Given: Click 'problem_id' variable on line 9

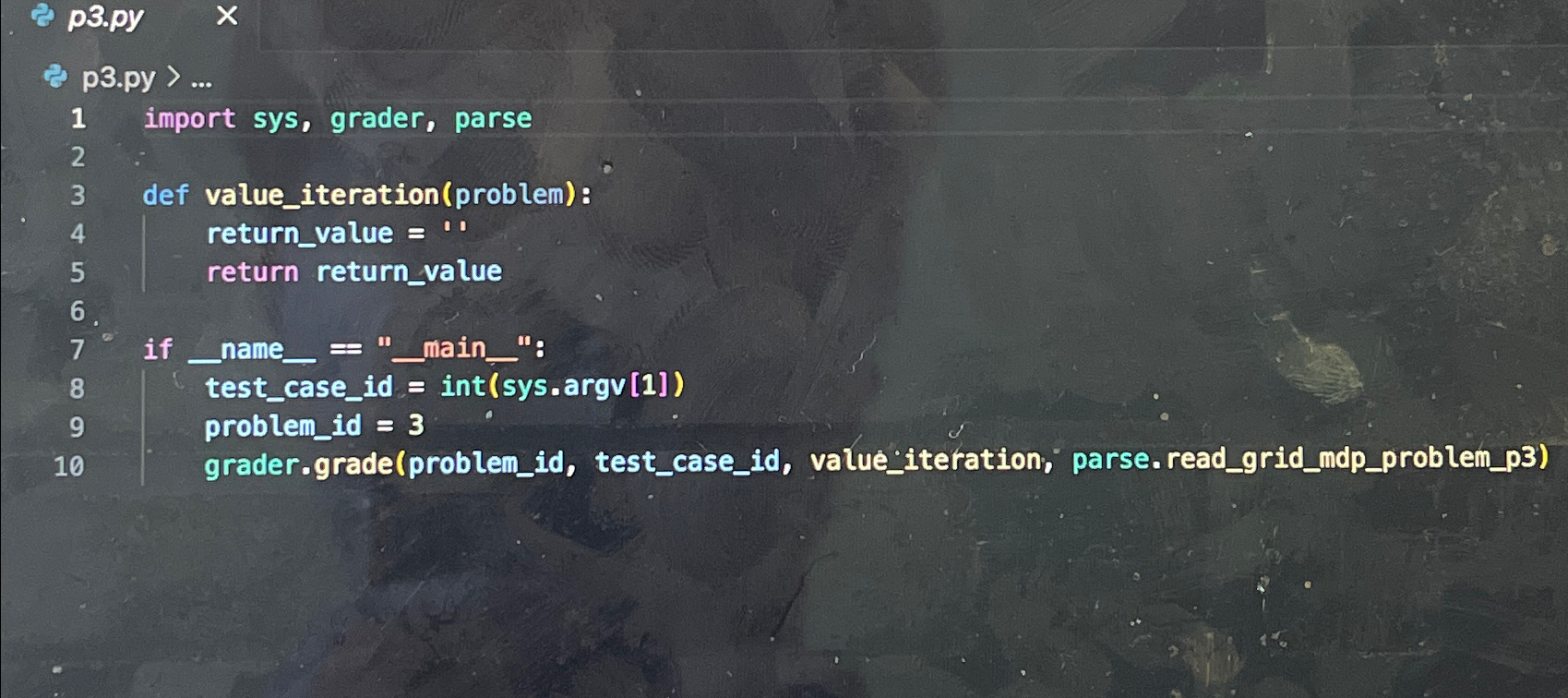Looking at the screenshot, I should click(282, 426).
